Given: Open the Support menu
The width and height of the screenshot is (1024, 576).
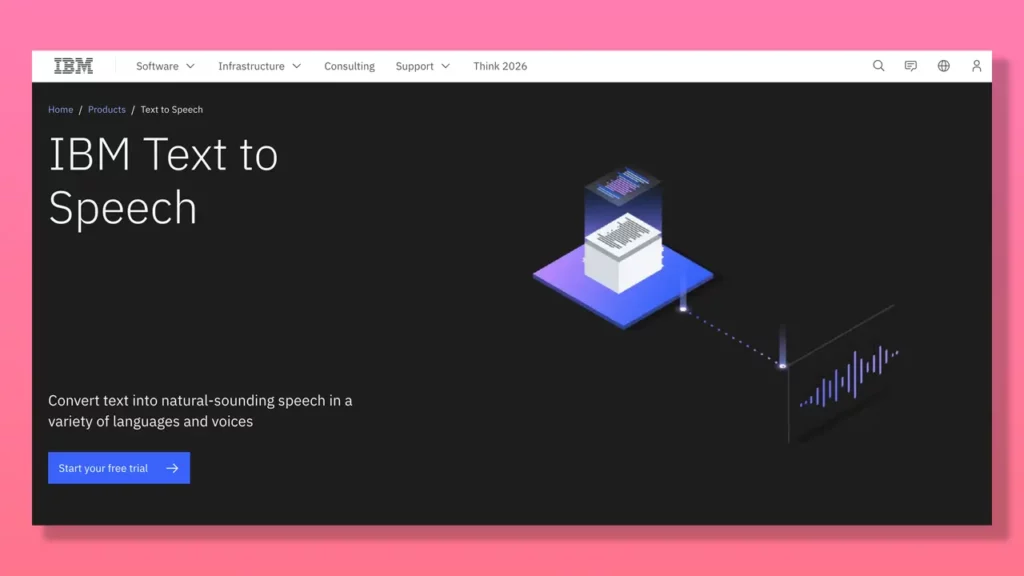Looking at the screenshot, I should 415,66.
